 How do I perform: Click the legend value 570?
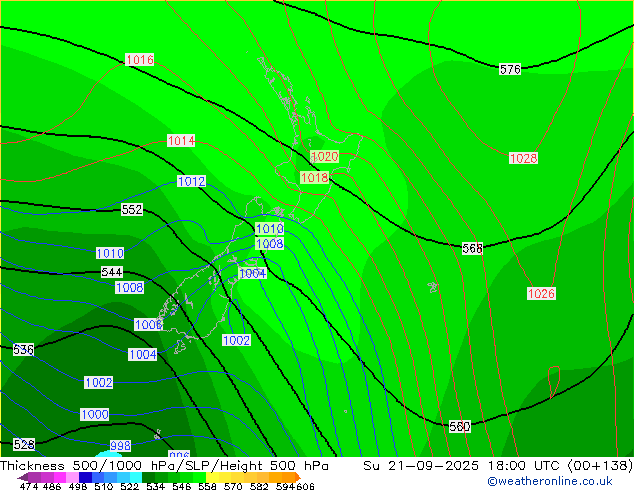[x=233, y=486]
